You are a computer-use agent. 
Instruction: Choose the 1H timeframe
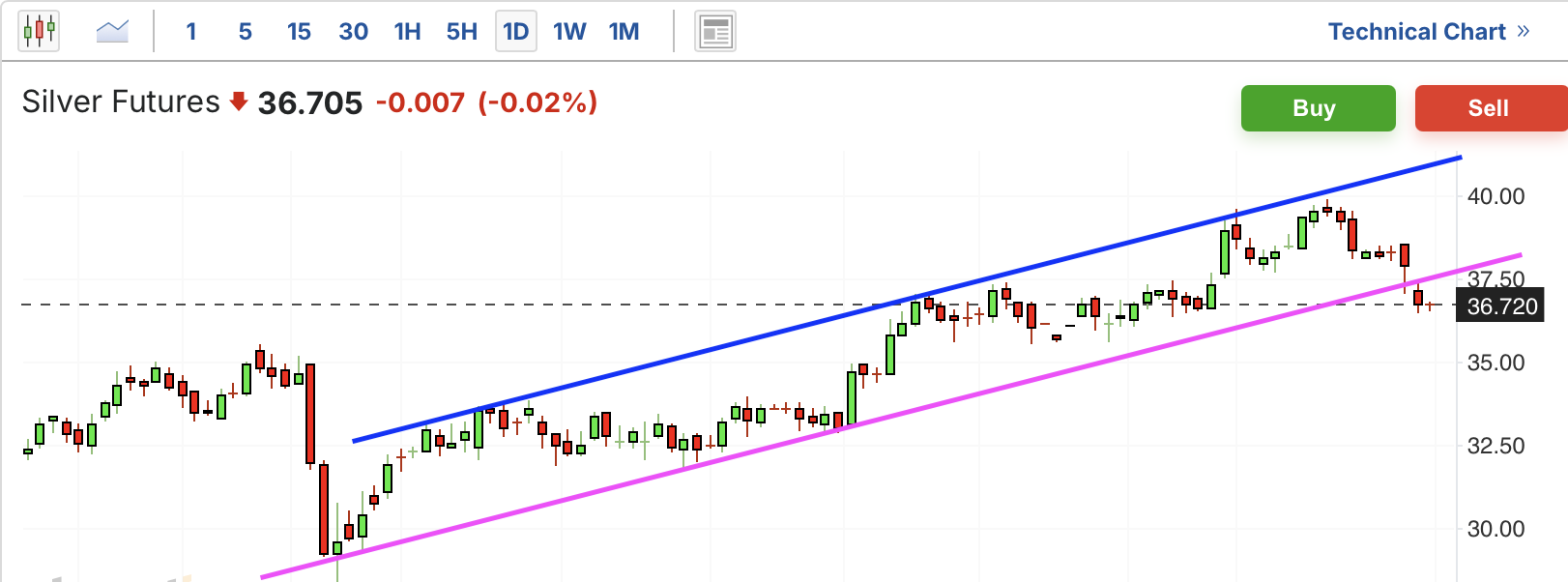click(x=407, y=32)
